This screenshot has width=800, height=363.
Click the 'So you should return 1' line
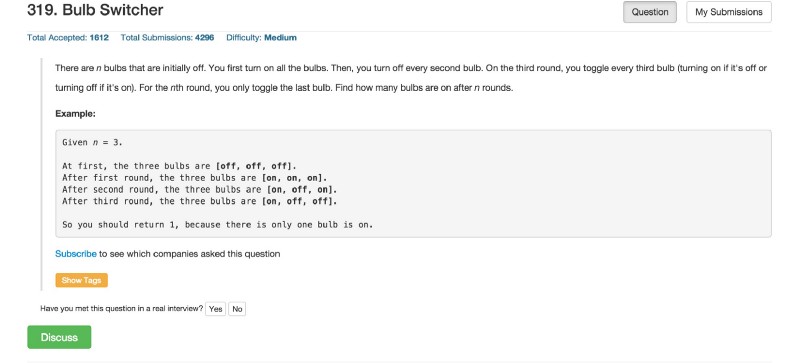tap(218, 225)
